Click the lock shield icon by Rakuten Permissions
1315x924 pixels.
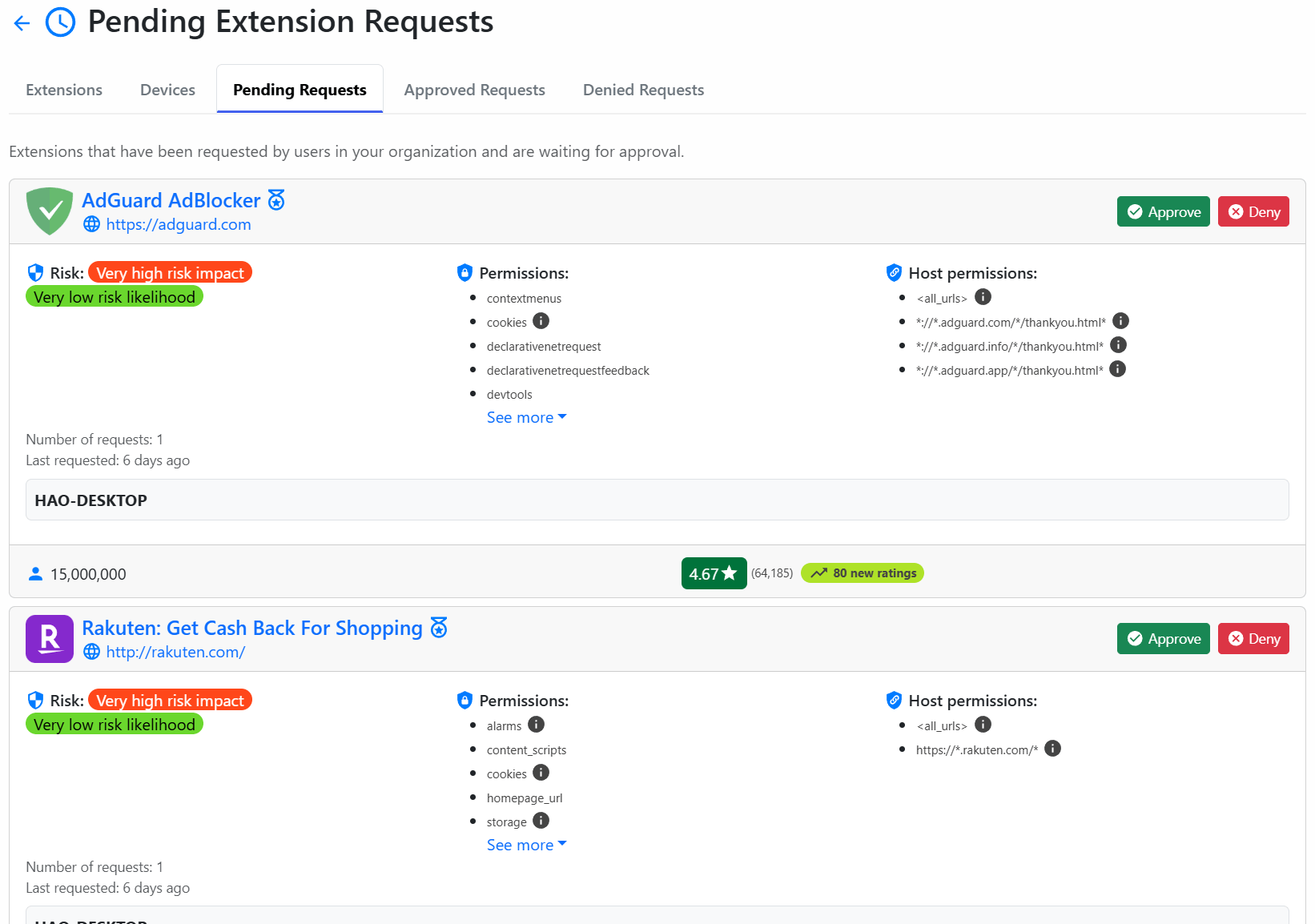pos(464,701)
